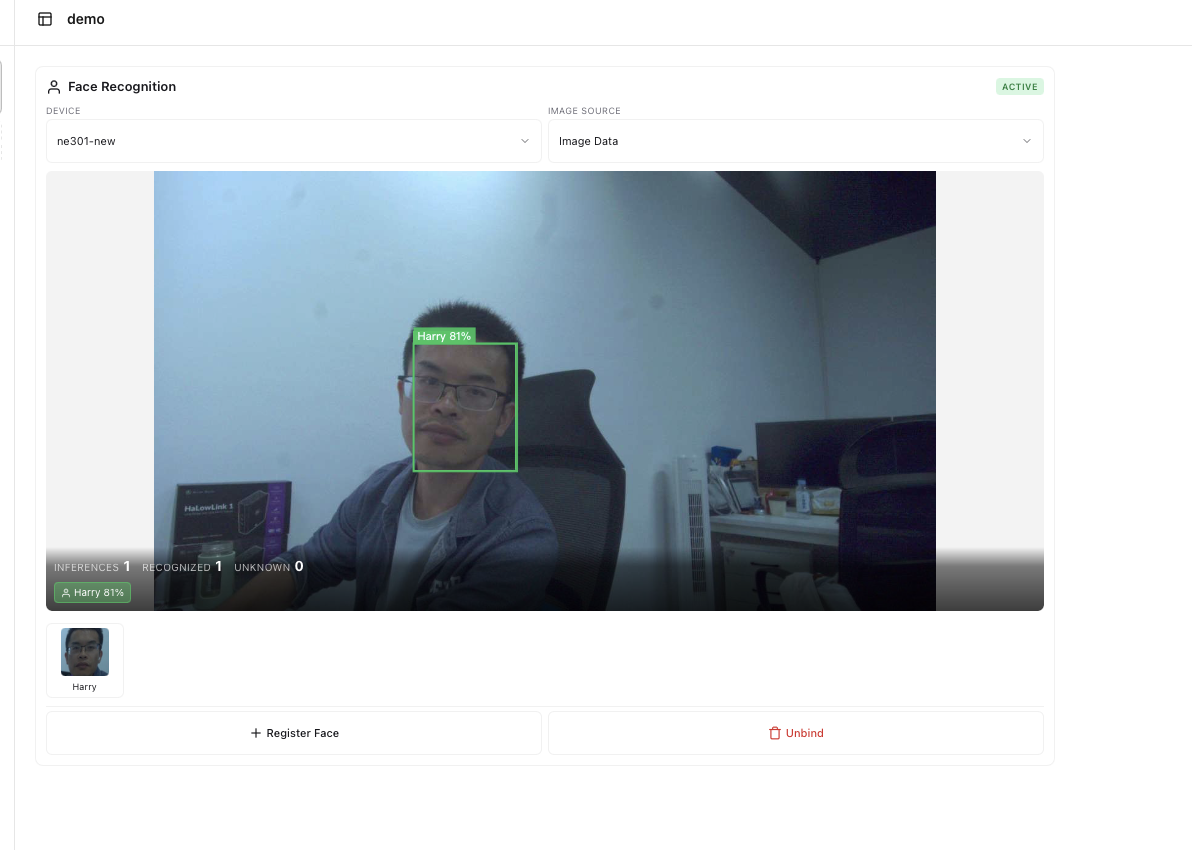The image size is (1192, 850).
Task: Click the chevron arrow of the Device selector
Action: pos(525,141)
